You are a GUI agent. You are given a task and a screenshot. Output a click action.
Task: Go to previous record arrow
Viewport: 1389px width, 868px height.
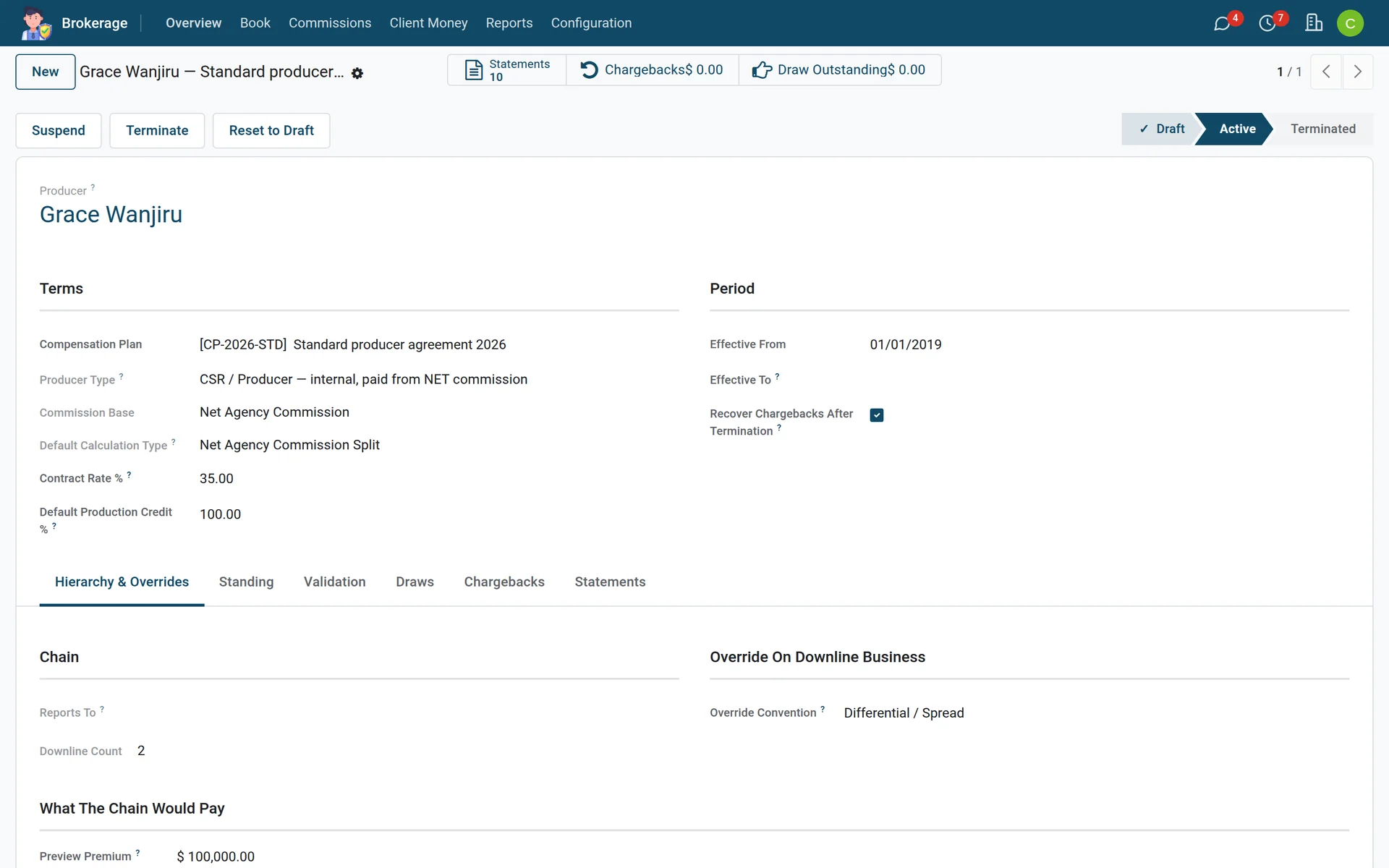coord(1326,72)
